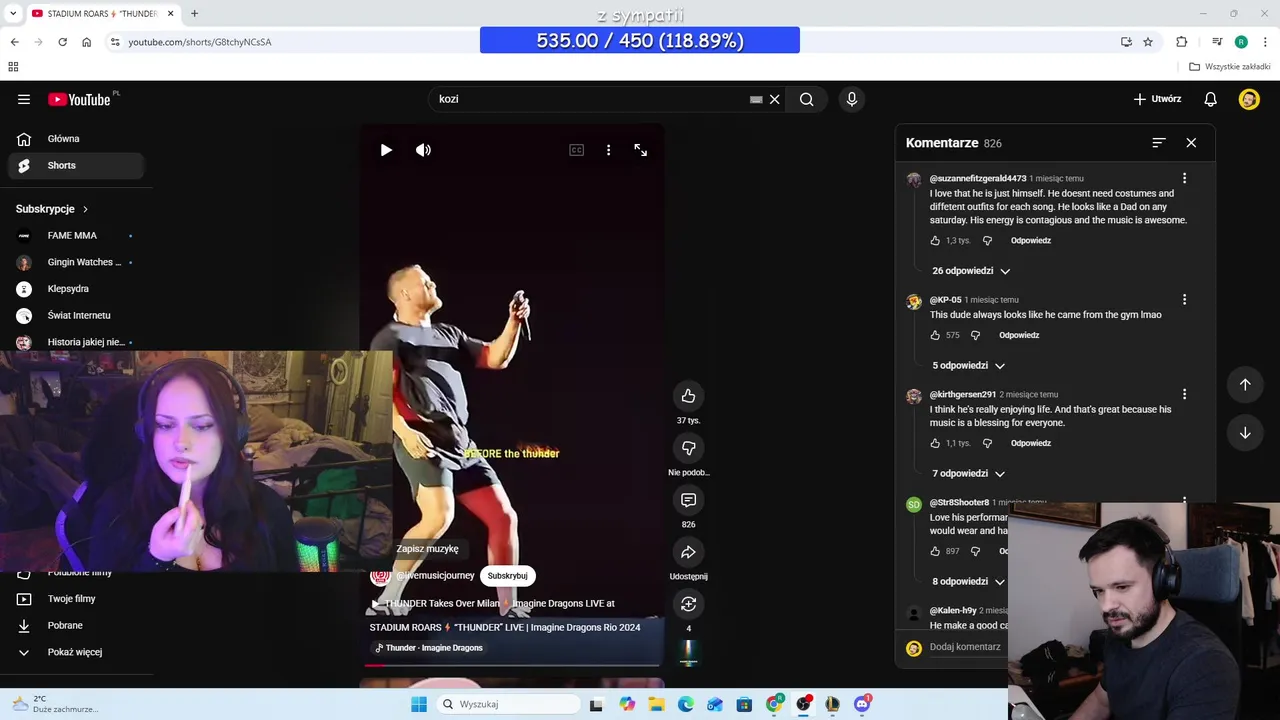Open YouTube notifications bell

1210,99
